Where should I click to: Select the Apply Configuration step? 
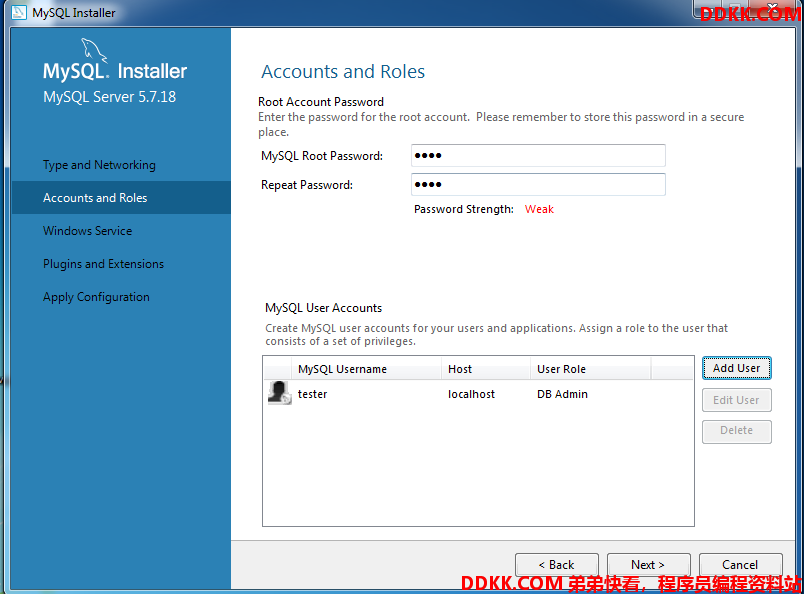point(96,297)
